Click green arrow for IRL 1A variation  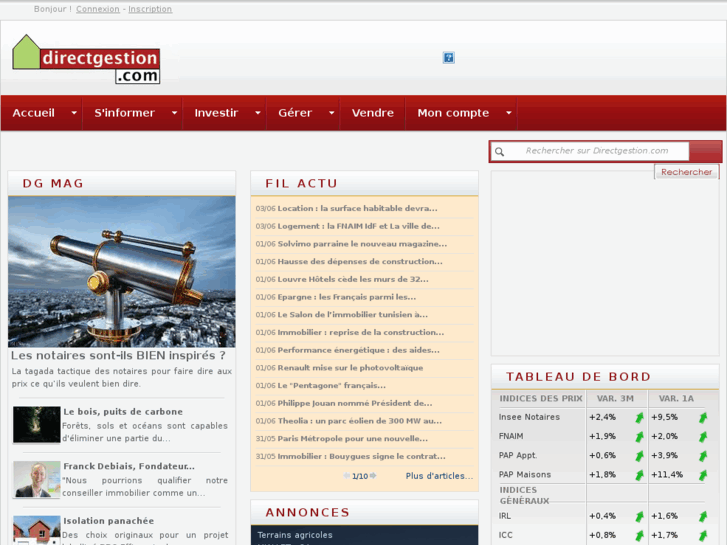tap(703, 516)
